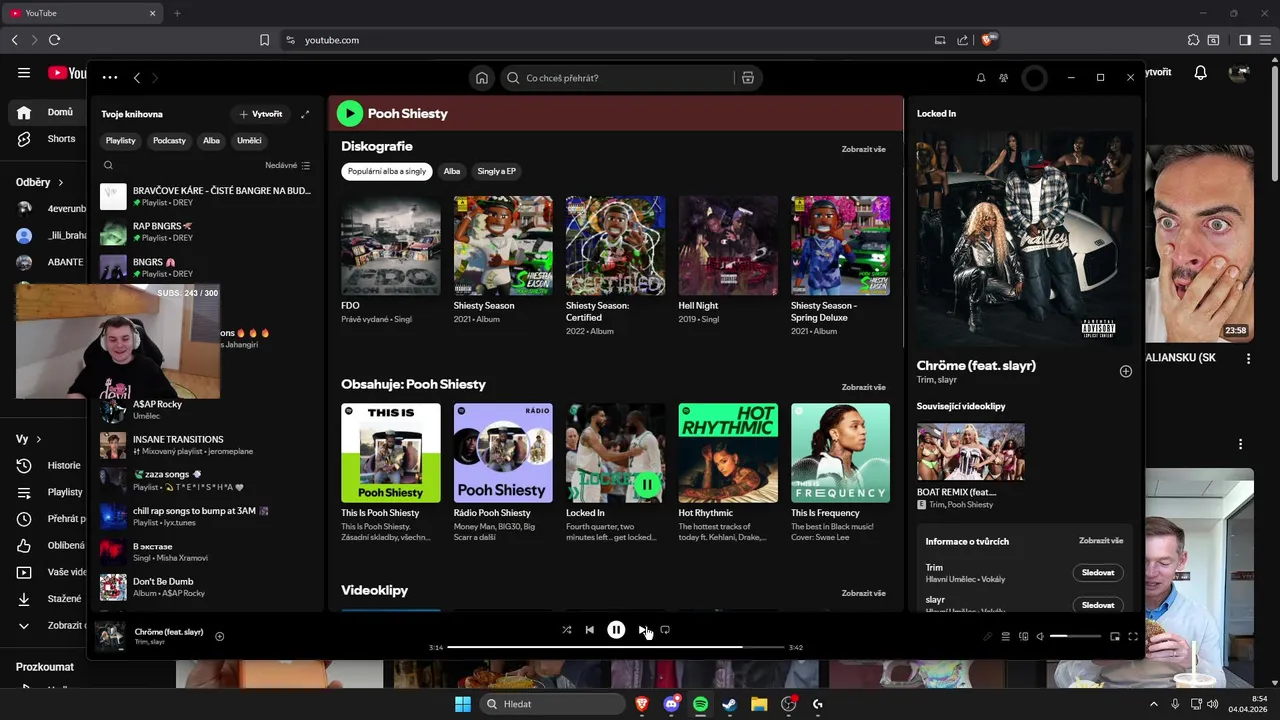The image size is (1280, 720).
Task: Open mini player icon
Action: tap(1115, 636)
